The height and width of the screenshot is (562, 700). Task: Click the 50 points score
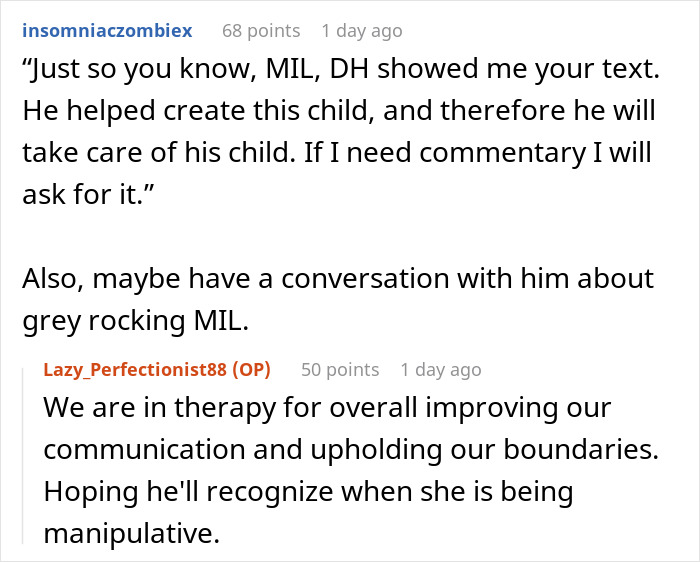(340, 369)
